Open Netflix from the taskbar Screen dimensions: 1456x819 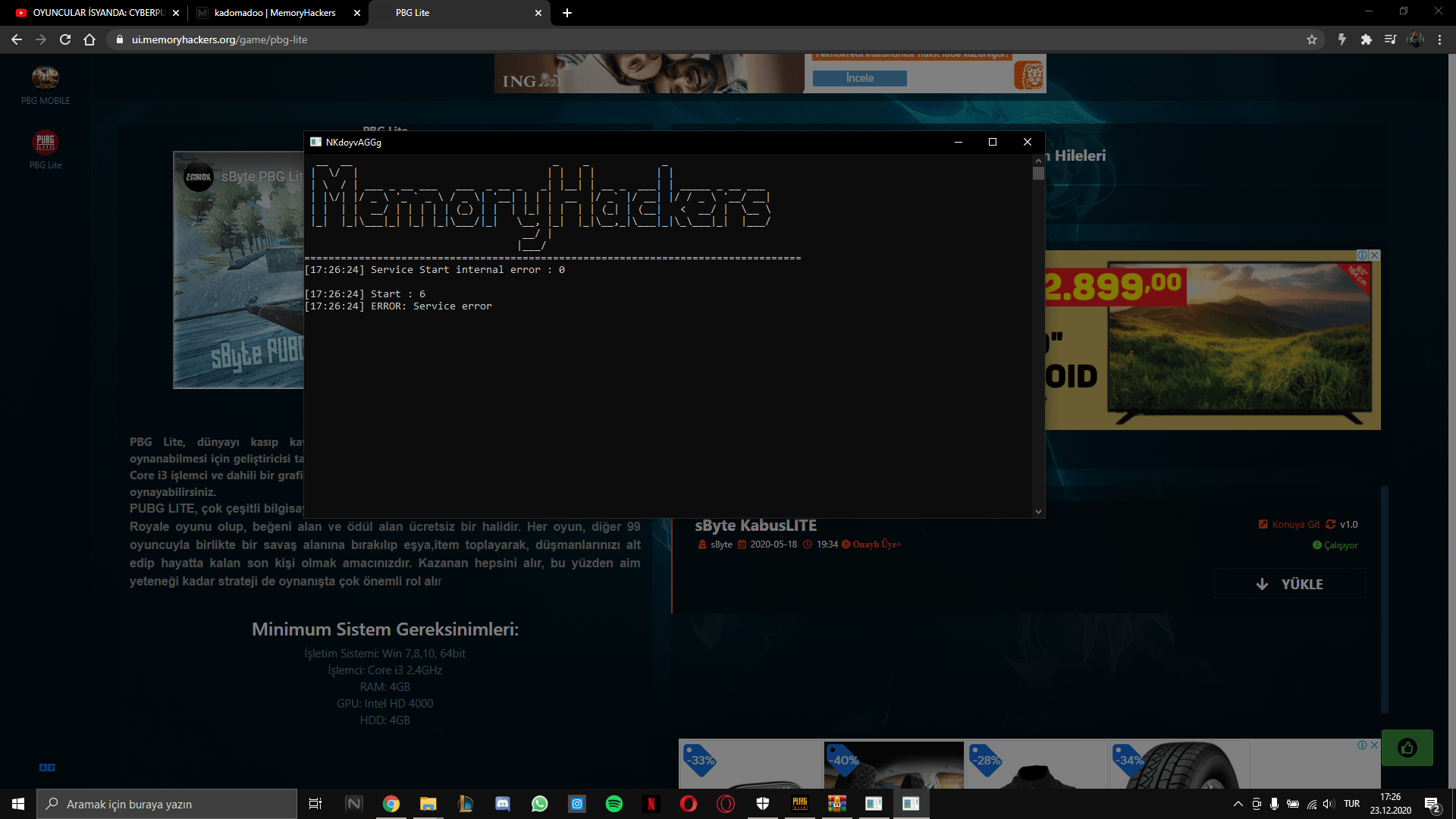pyautogui.click(x=651, y=804)
